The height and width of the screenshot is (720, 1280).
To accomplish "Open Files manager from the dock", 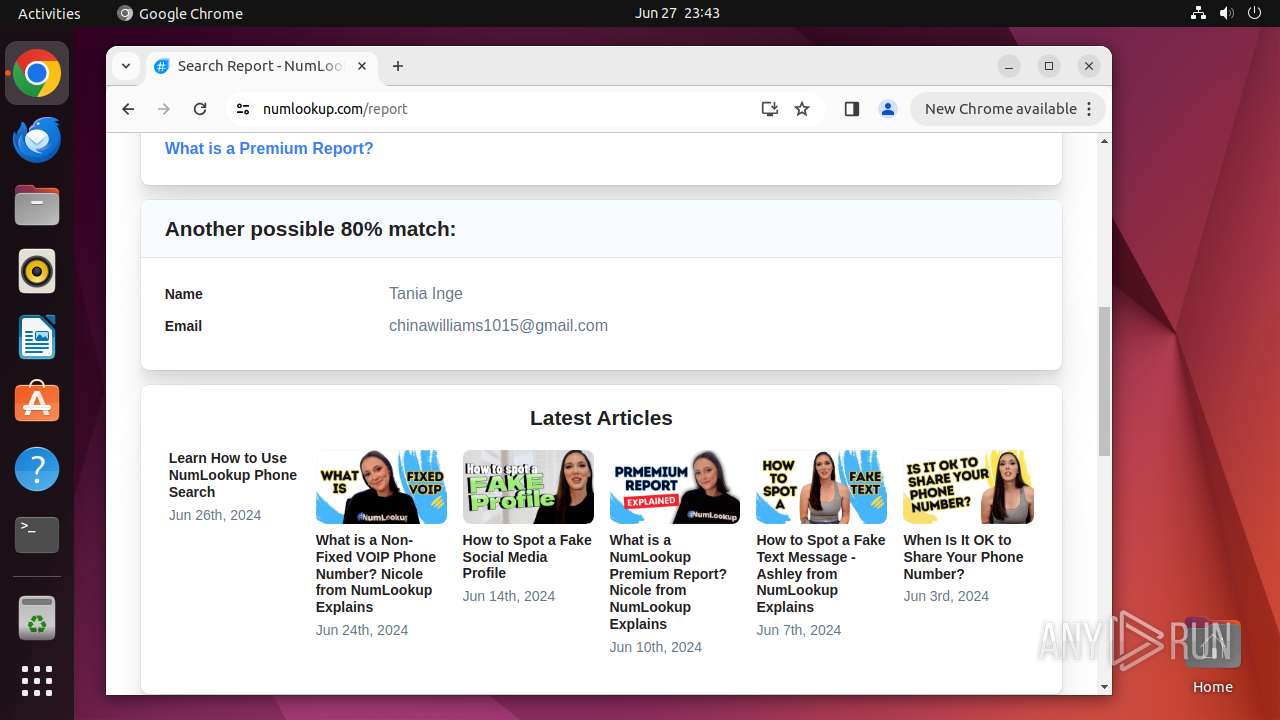I will [37, 206].
